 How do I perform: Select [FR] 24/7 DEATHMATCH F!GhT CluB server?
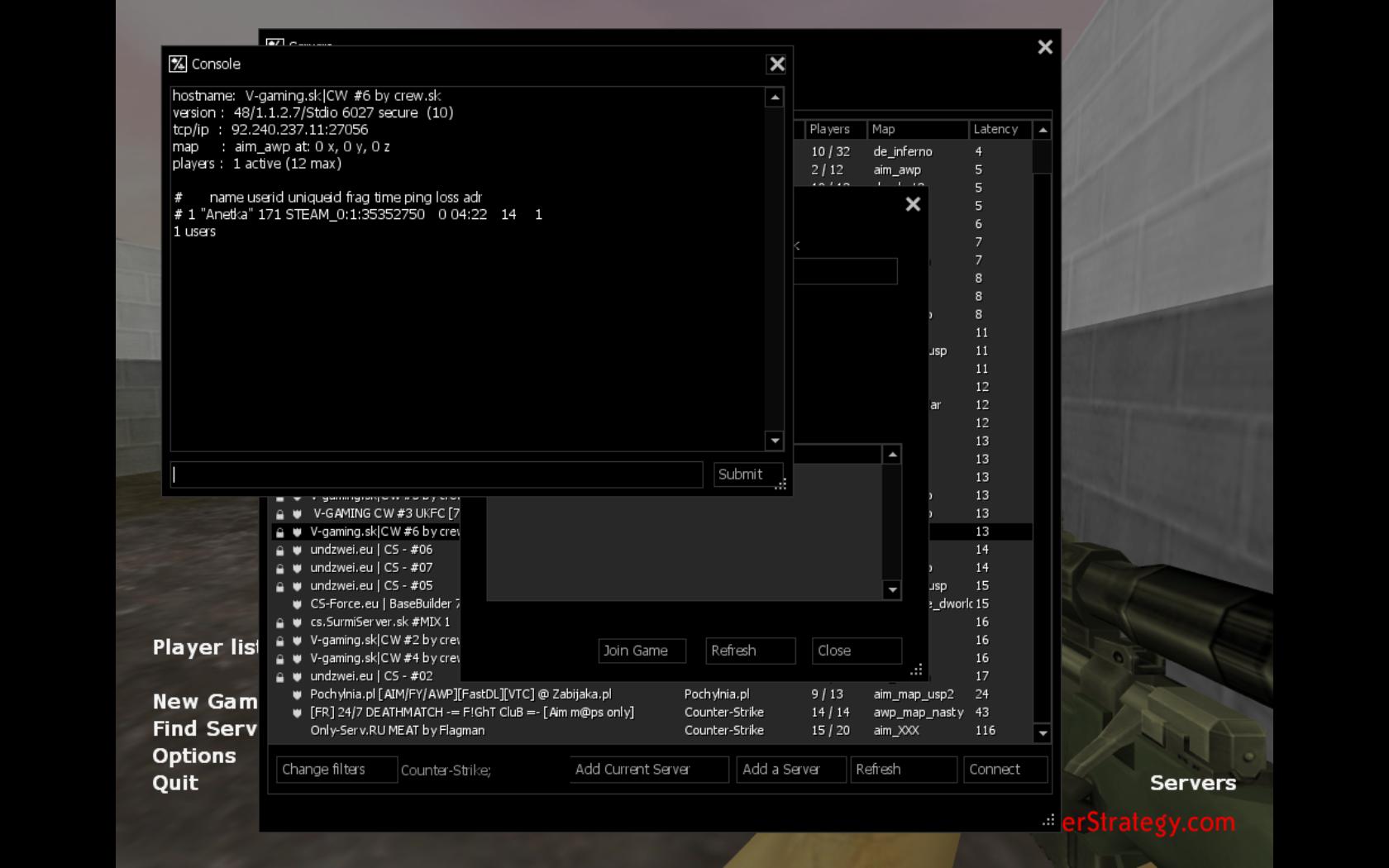tap(652, 713)
